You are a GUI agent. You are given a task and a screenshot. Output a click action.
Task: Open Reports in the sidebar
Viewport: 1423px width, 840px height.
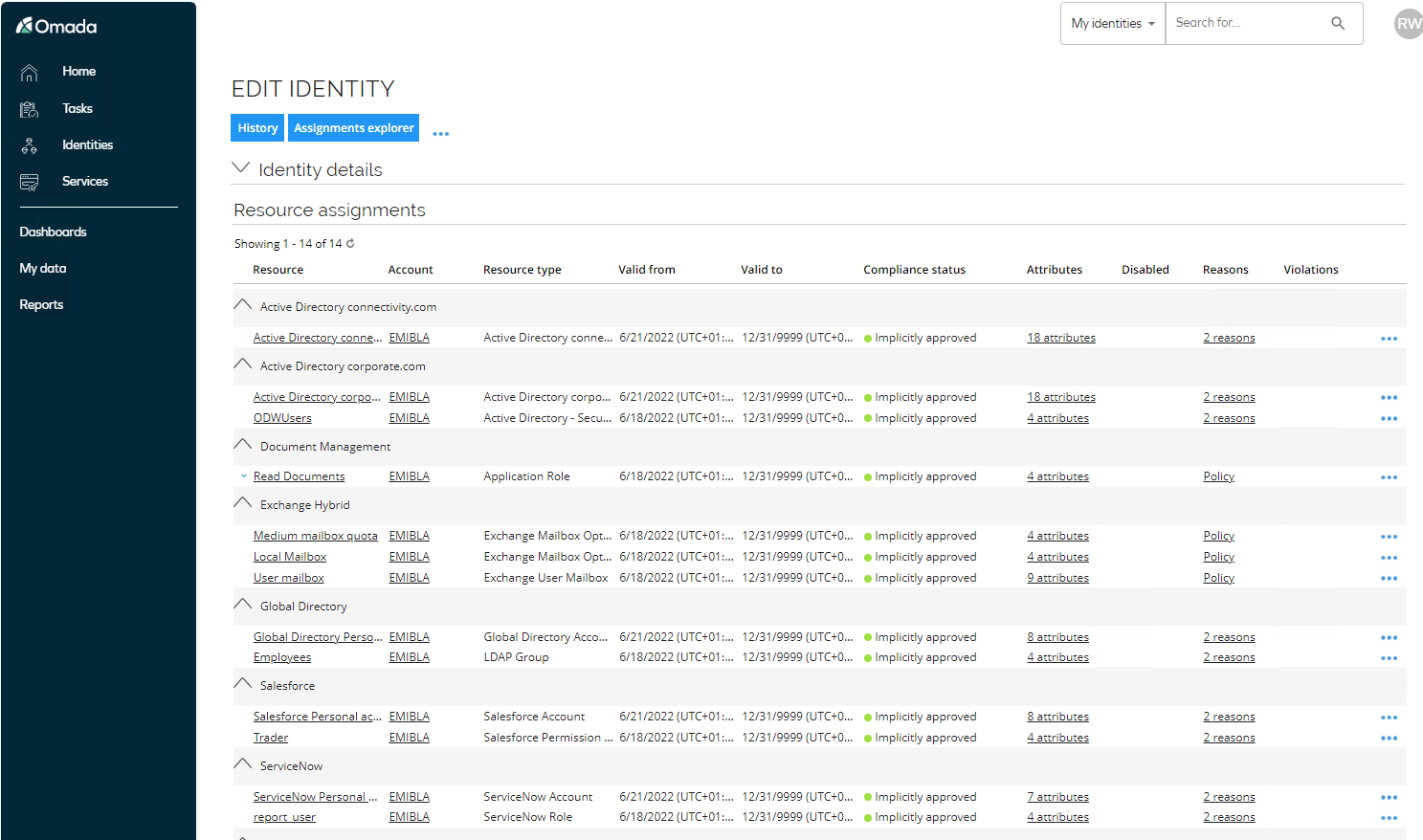point(41,305)
